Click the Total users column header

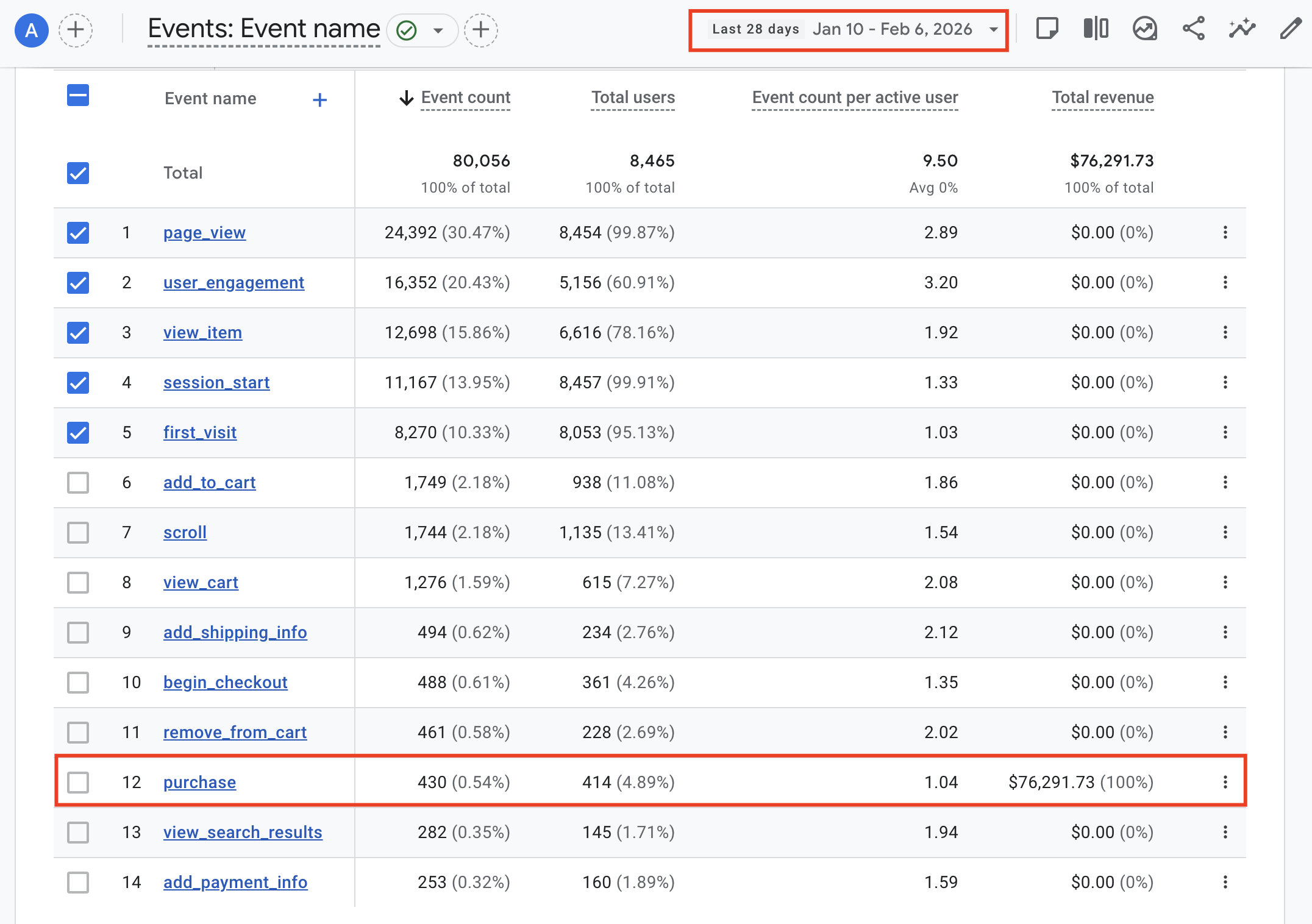pos(633,98)
